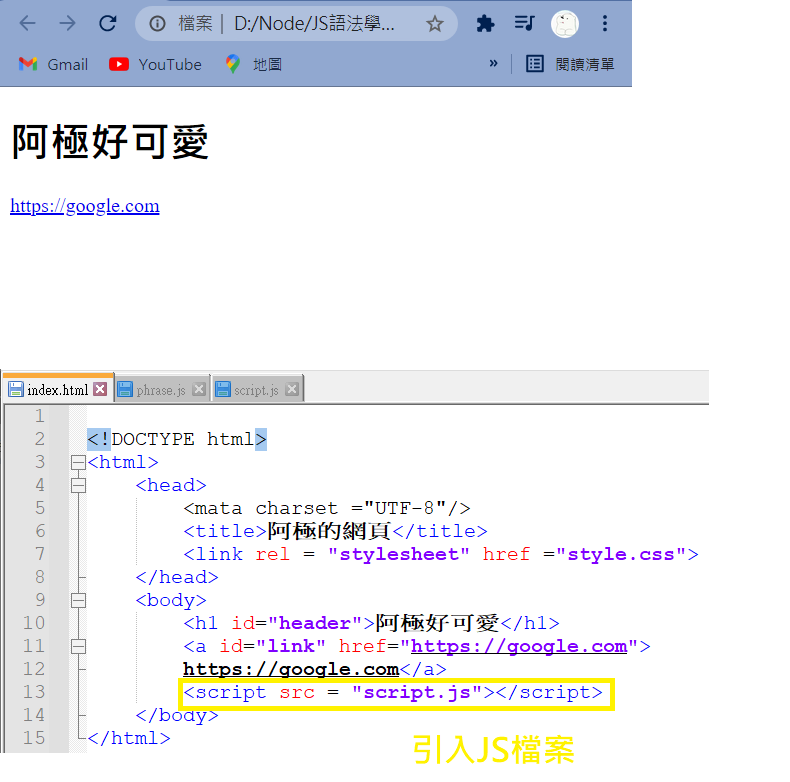This screenshot has height=782, width=790.
Task: Switch to script.js tab
Action: [256, 389]
